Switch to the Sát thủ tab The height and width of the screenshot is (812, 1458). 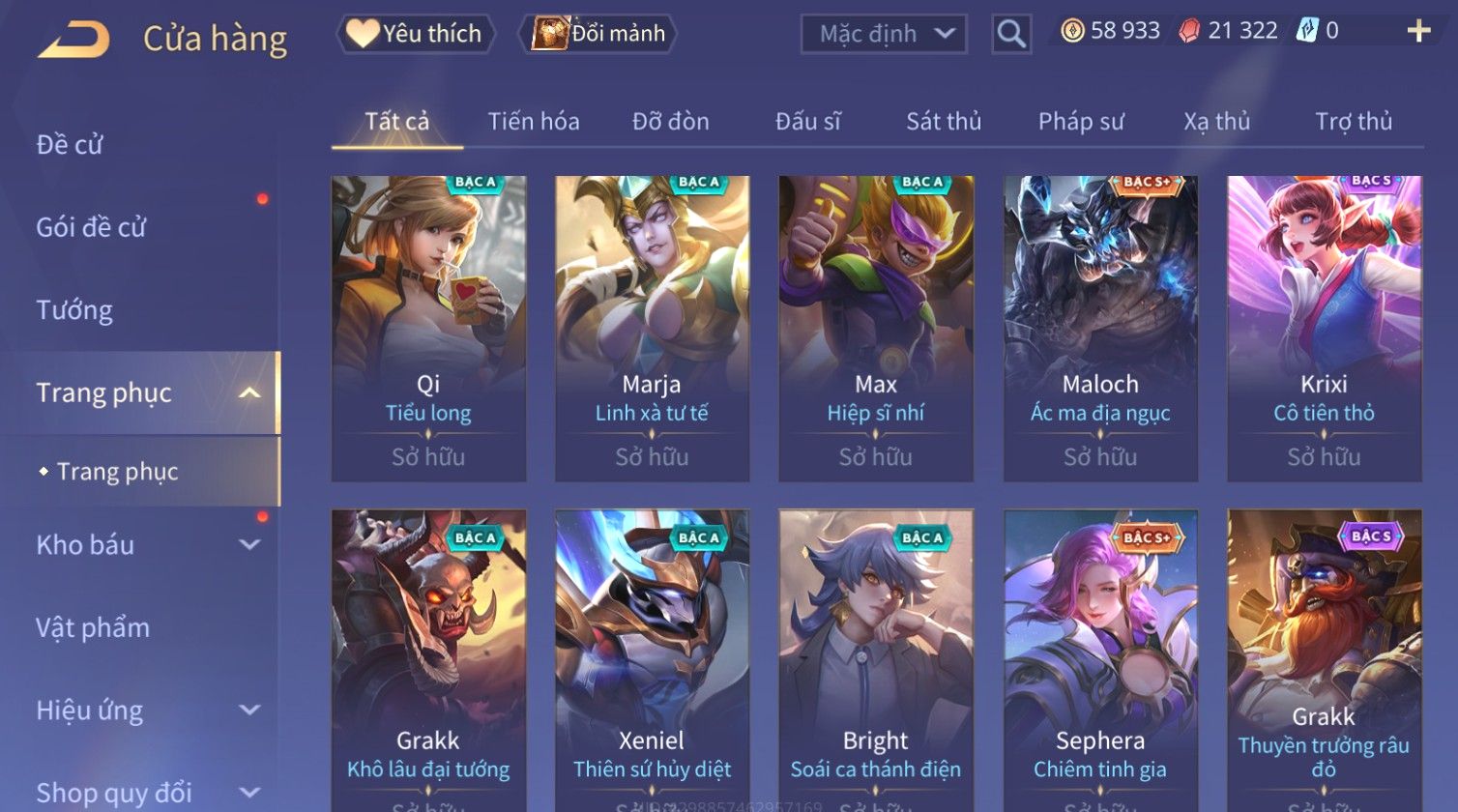pyautogui.click(x=944, y=121)
